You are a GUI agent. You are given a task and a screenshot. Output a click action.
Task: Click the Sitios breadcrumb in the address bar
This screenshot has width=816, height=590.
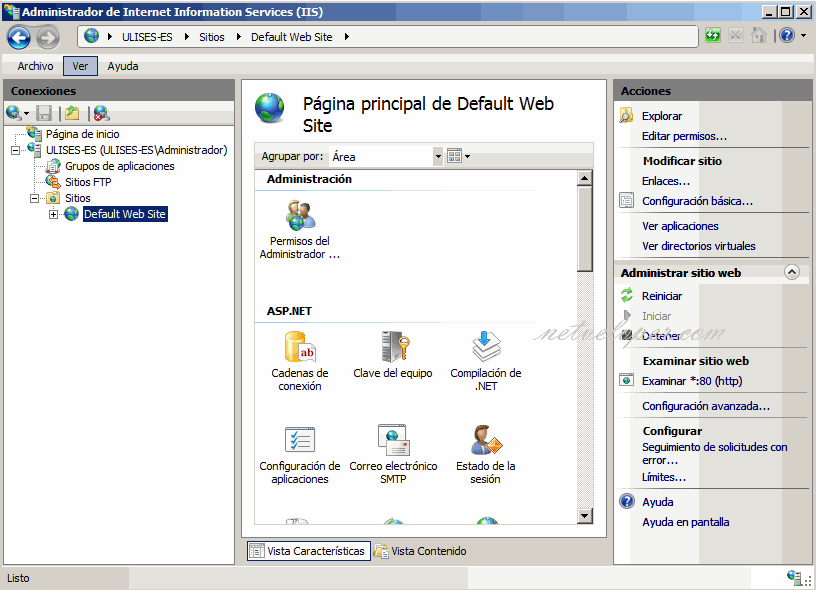pyautogui.click(x=212, y=37)
